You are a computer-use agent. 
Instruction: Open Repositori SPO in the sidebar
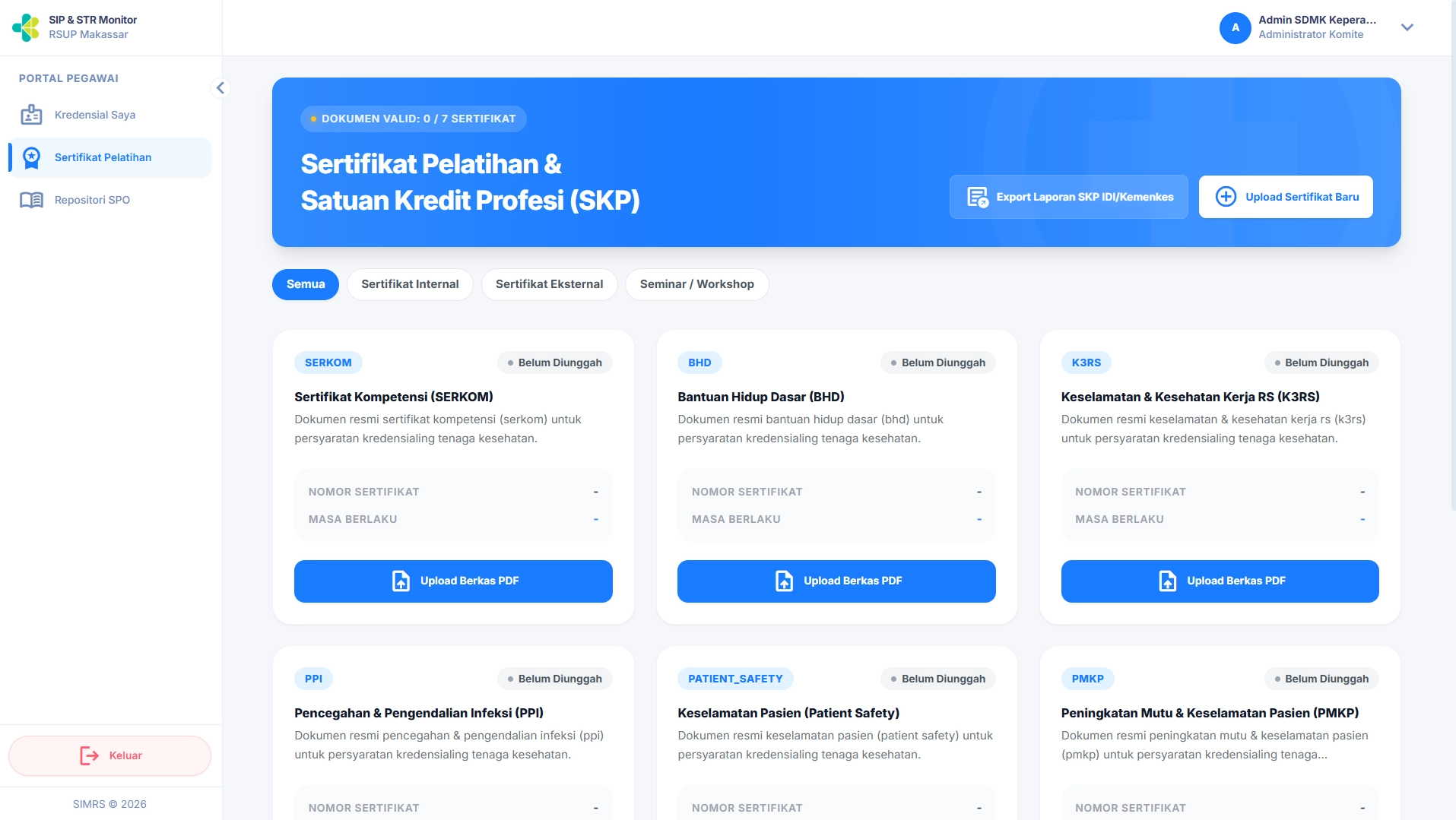click(110, 200)
